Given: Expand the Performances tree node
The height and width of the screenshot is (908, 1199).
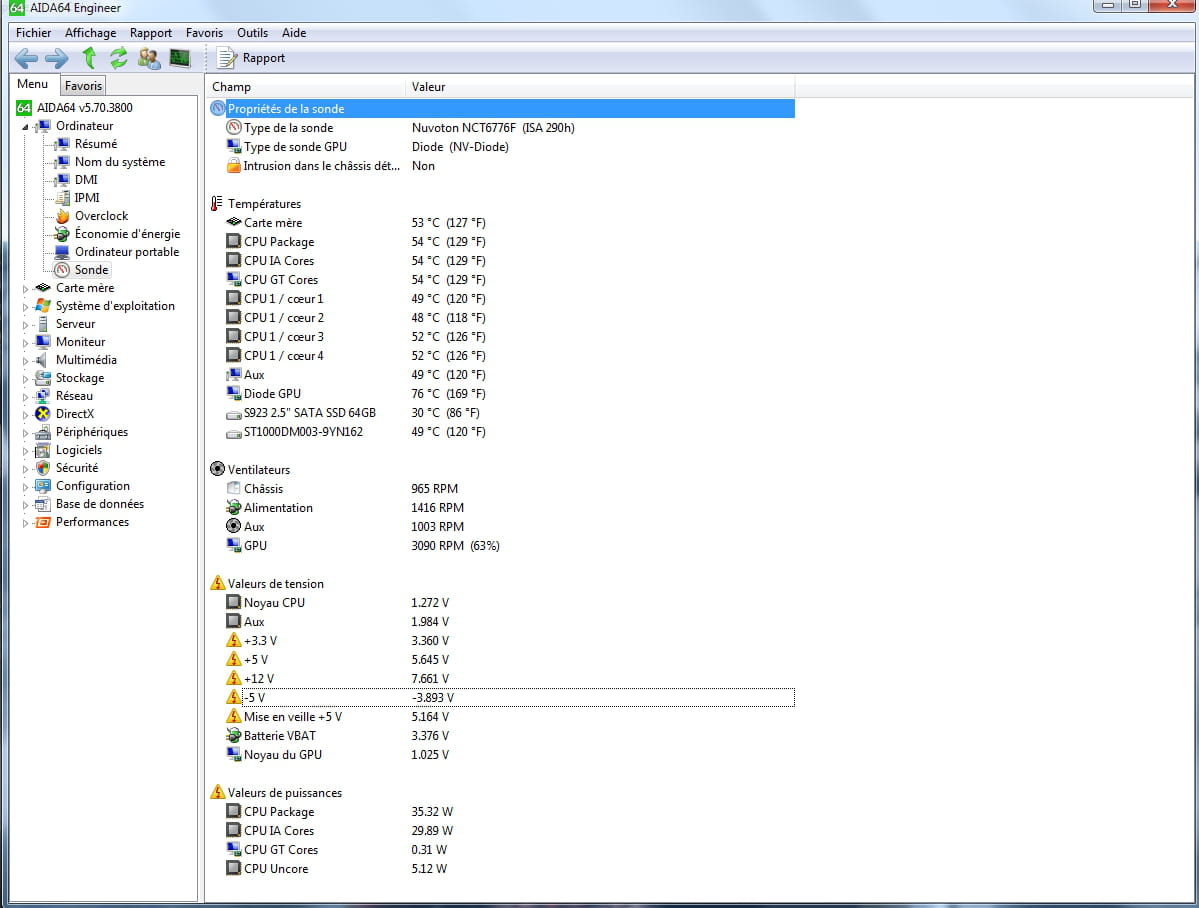Looking at the screenshot, I should point(26,523).
